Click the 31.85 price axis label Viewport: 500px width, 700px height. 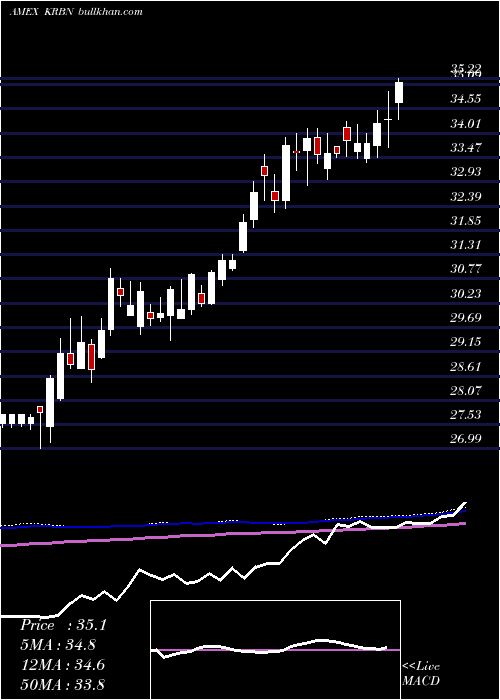coord(466,221)
